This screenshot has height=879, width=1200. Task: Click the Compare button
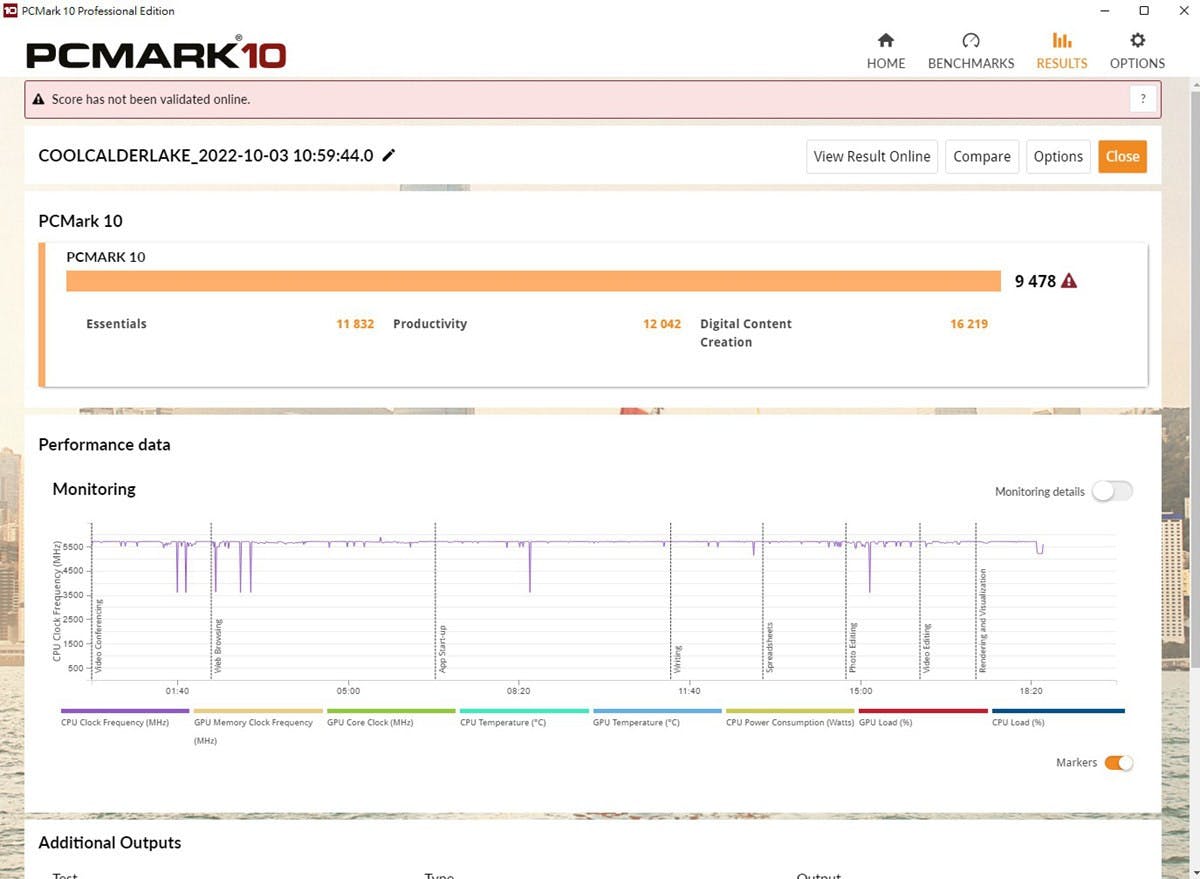coord(982,156)
